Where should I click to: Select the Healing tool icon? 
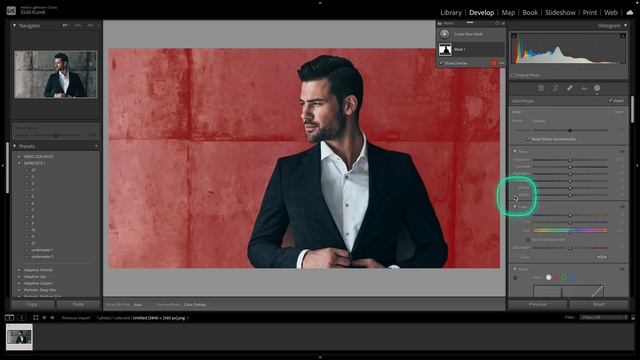coord(569,88)
